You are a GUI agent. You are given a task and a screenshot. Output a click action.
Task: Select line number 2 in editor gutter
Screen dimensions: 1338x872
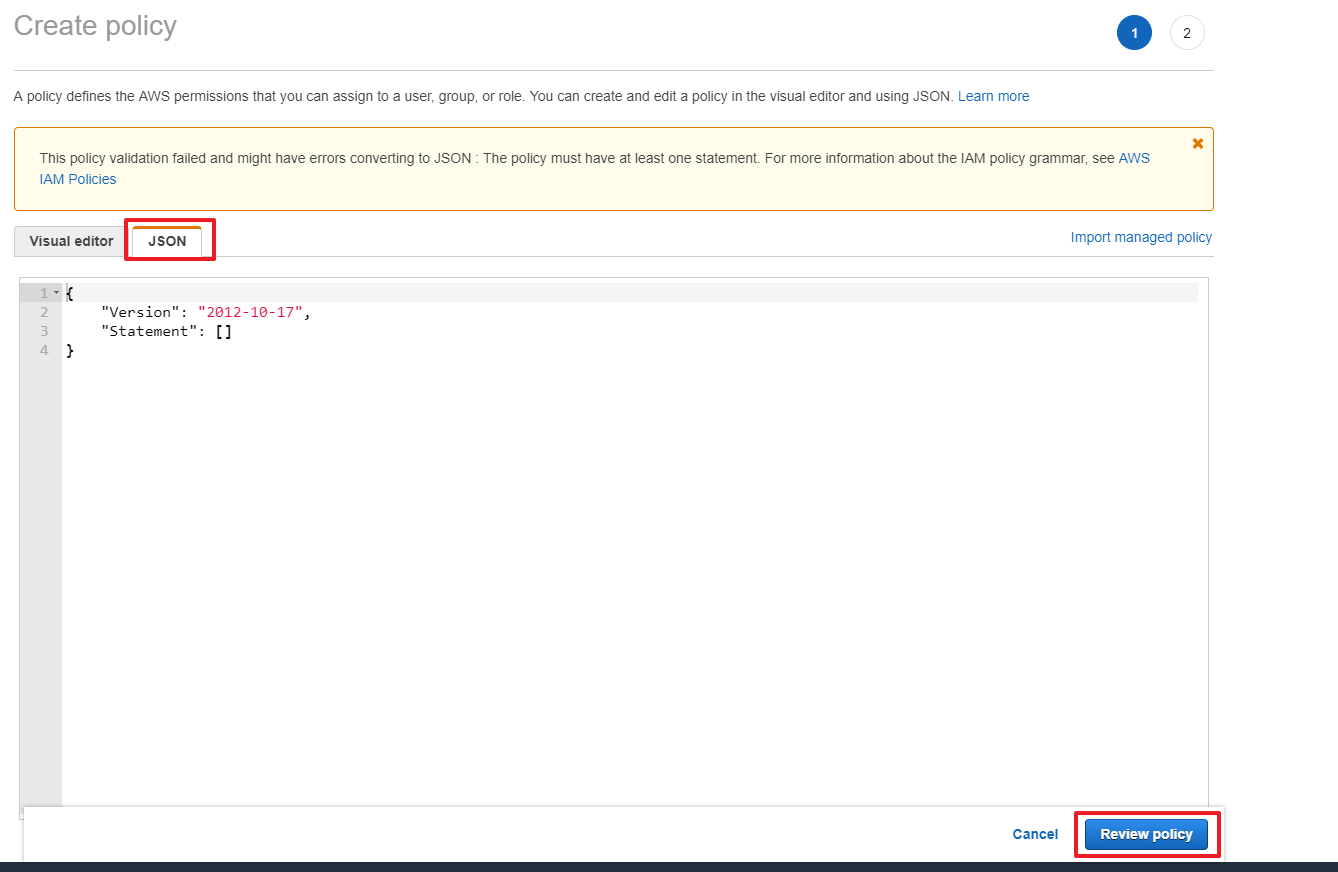44,312
